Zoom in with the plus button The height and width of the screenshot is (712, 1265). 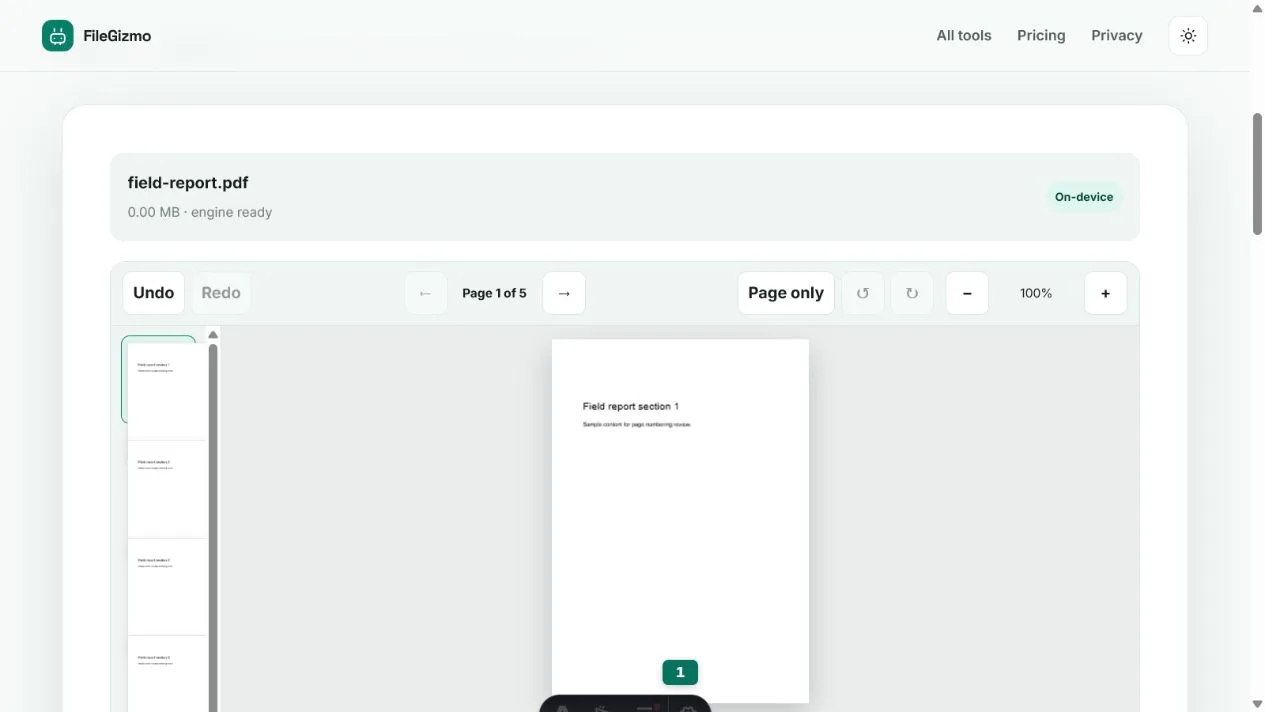pyautogui.click(x=1105, y=293)
